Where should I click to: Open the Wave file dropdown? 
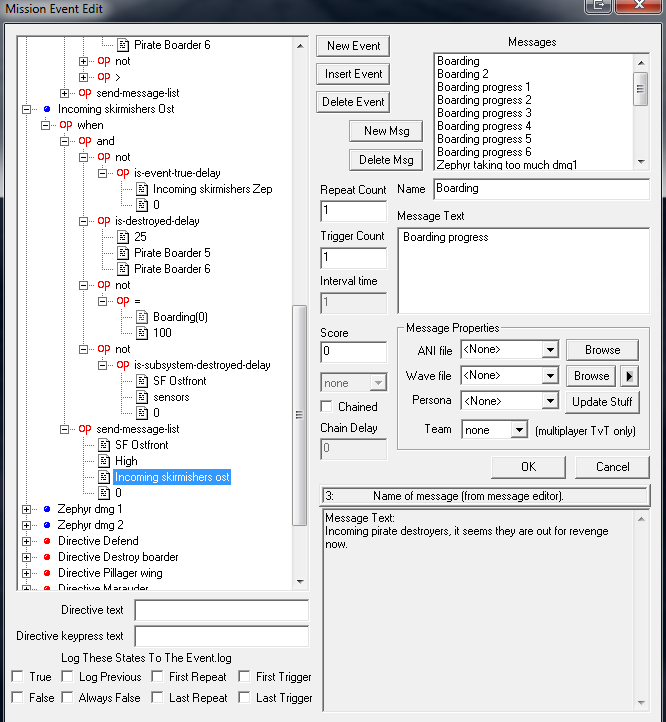(550, 376)
